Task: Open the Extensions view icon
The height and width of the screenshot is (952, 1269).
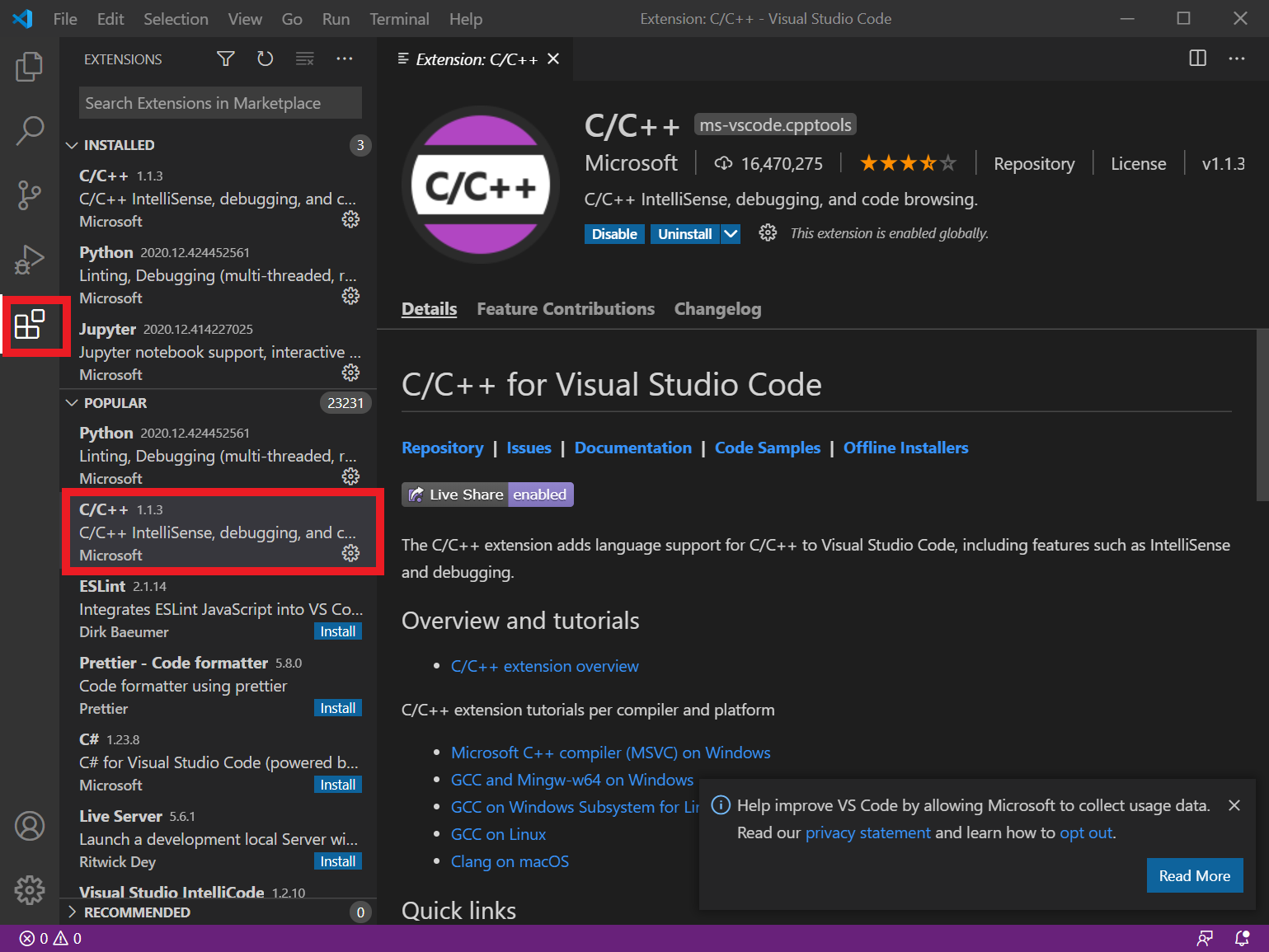Action: pyautogui.click(x=30, y=324)
